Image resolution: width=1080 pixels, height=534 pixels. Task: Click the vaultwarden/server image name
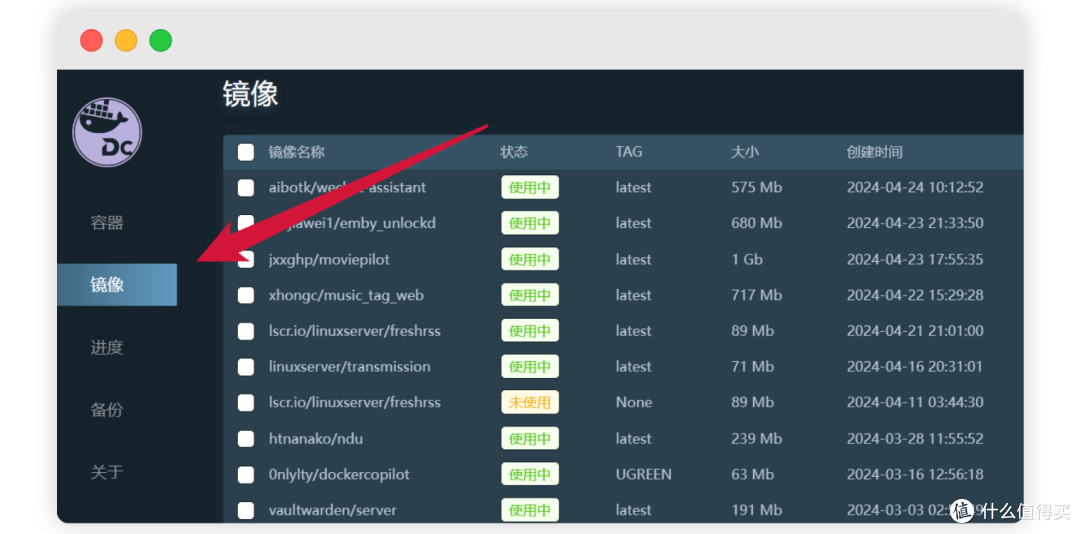[x=333, y=510]
